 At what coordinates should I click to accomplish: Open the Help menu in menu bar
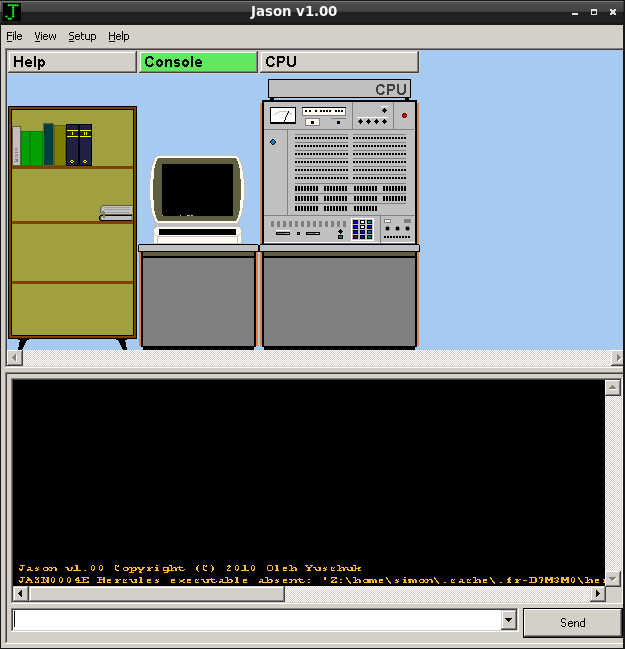pos(119,36)
